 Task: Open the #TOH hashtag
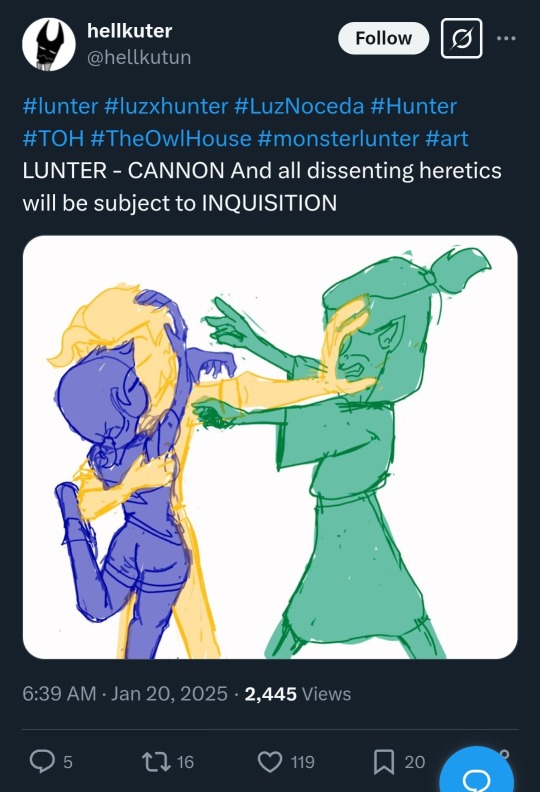pyautogui.click(x=54, y=139)
